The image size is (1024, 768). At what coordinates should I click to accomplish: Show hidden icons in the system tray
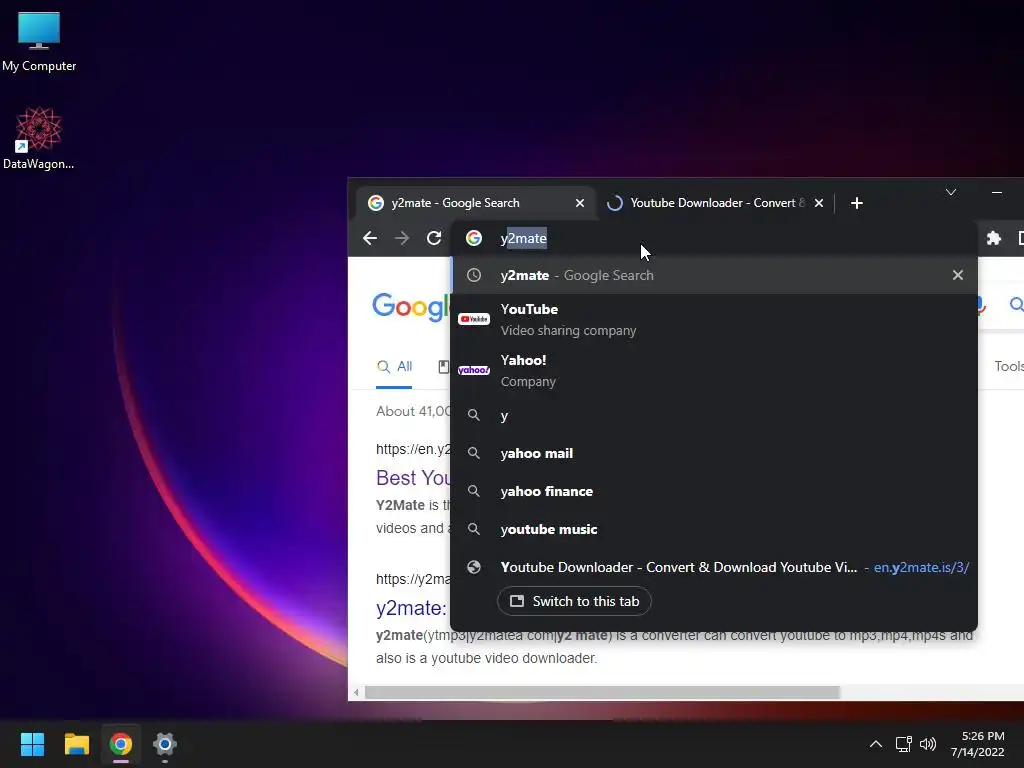[x=876, y=744]
